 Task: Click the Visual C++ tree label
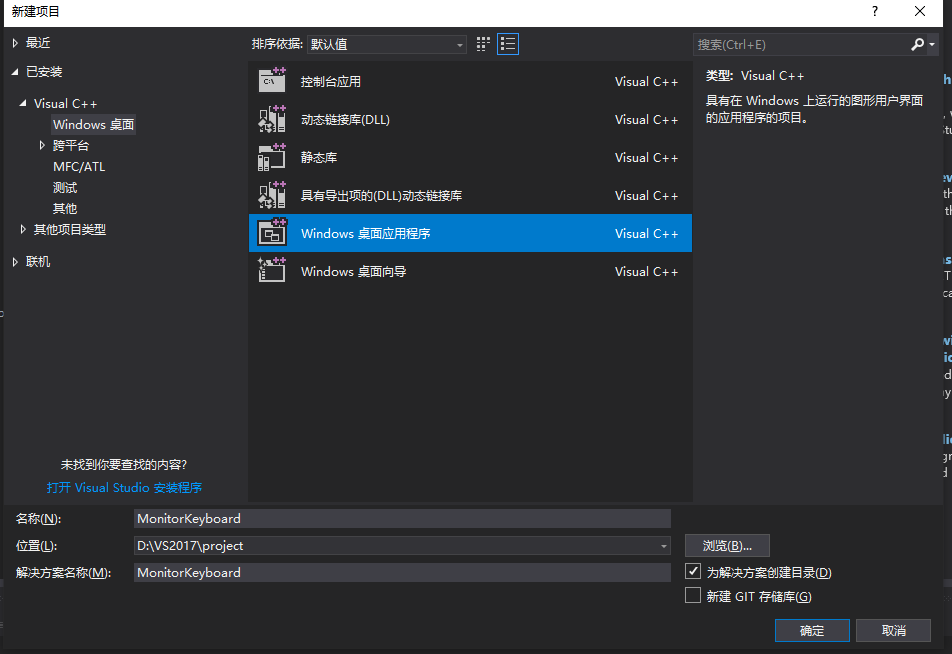[x=66, y=103]
